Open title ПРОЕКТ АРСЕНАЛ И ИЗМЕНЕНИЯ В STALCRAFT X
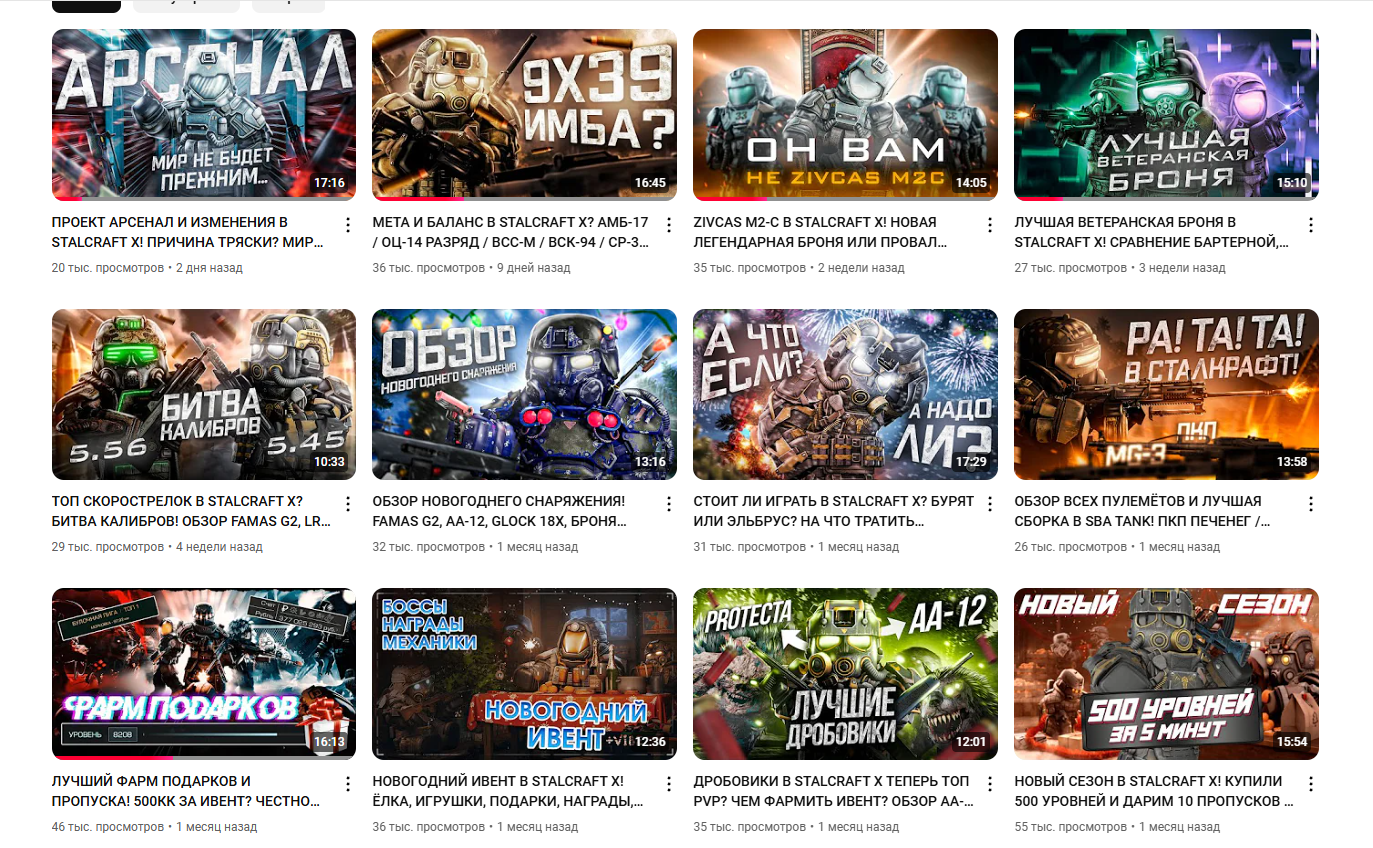 pos(188,232)
